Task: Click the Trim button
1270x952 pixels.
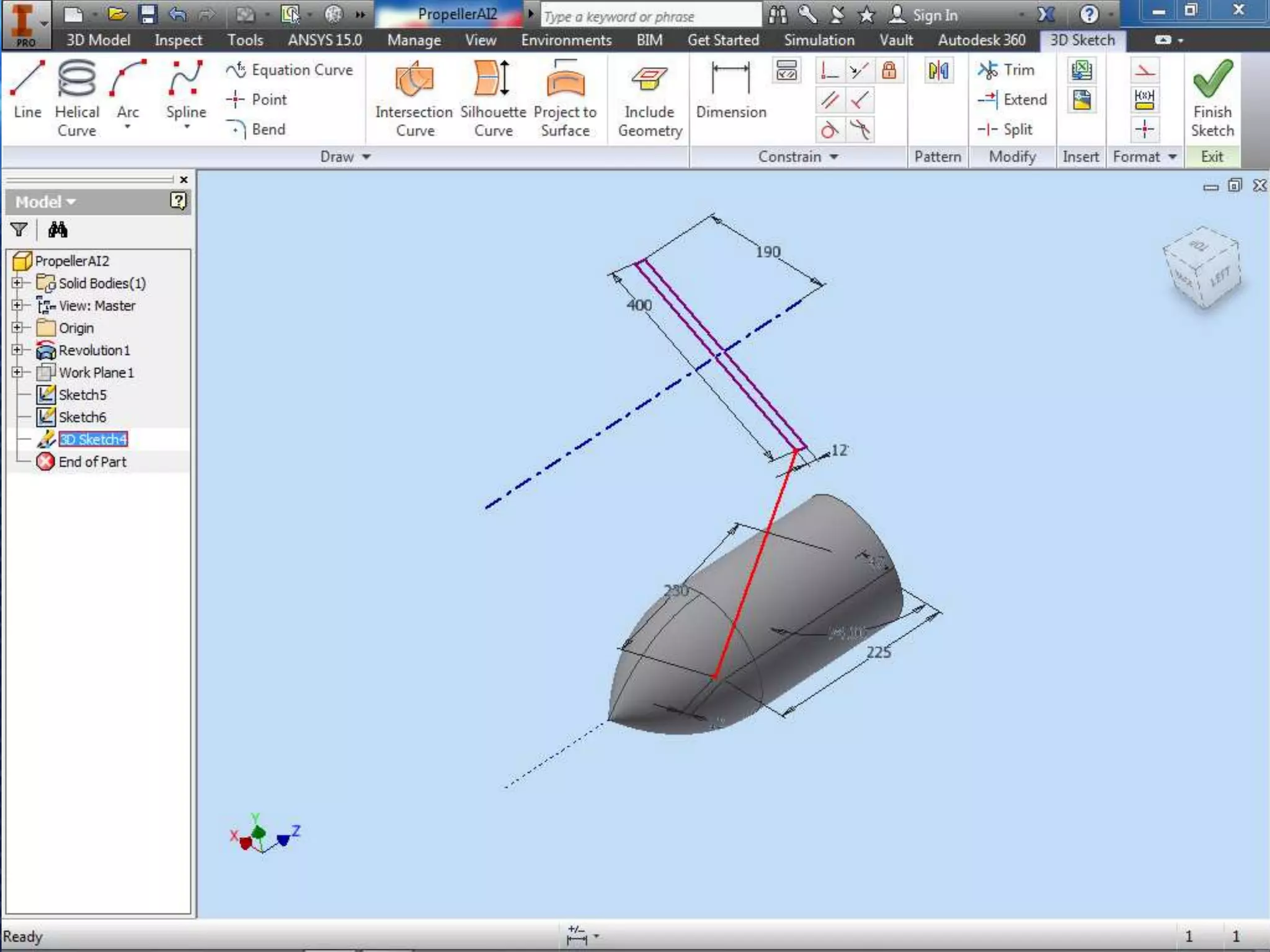Action: click(x=1006, y=70)
